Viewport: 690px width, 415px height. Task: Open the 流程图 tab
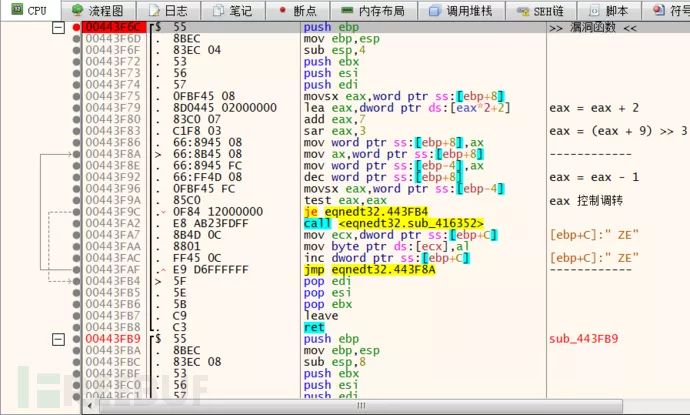click(98, 11)
